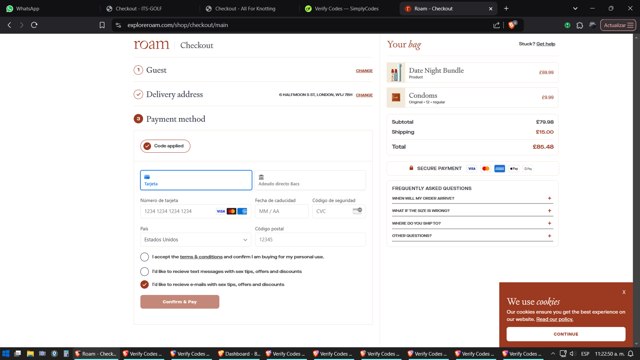
Task: Open the terms & conditions link
Action: click(201, 257)
